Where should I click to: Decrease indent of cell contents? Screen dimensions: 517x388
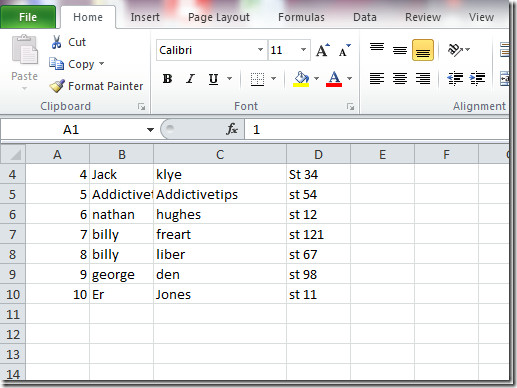click(455, 79)
